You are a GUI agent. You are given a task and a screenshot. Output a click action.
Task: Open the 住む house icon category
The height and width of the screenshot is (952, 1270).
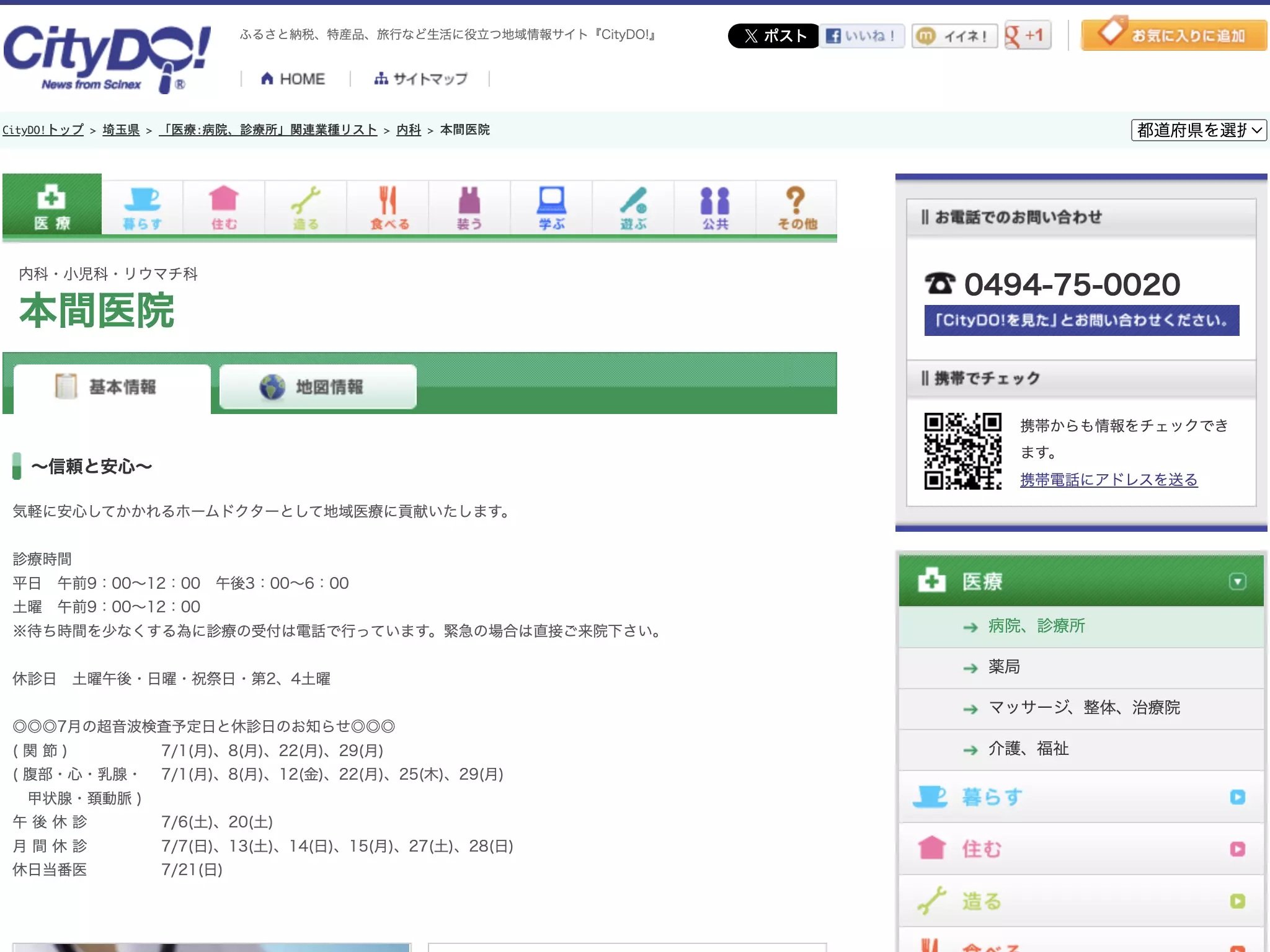click(224, 208)
